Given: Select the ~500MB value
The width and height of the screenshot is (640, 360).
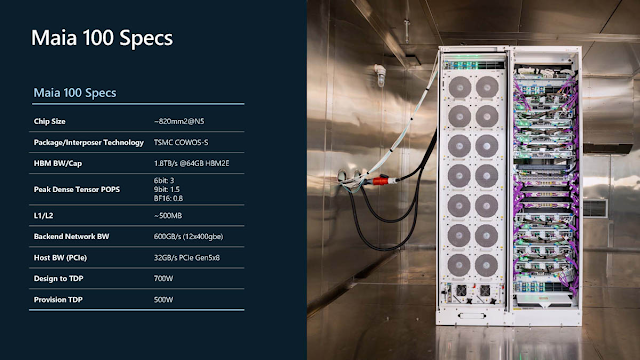Looking at the screenshot, I should coord(168,216).
